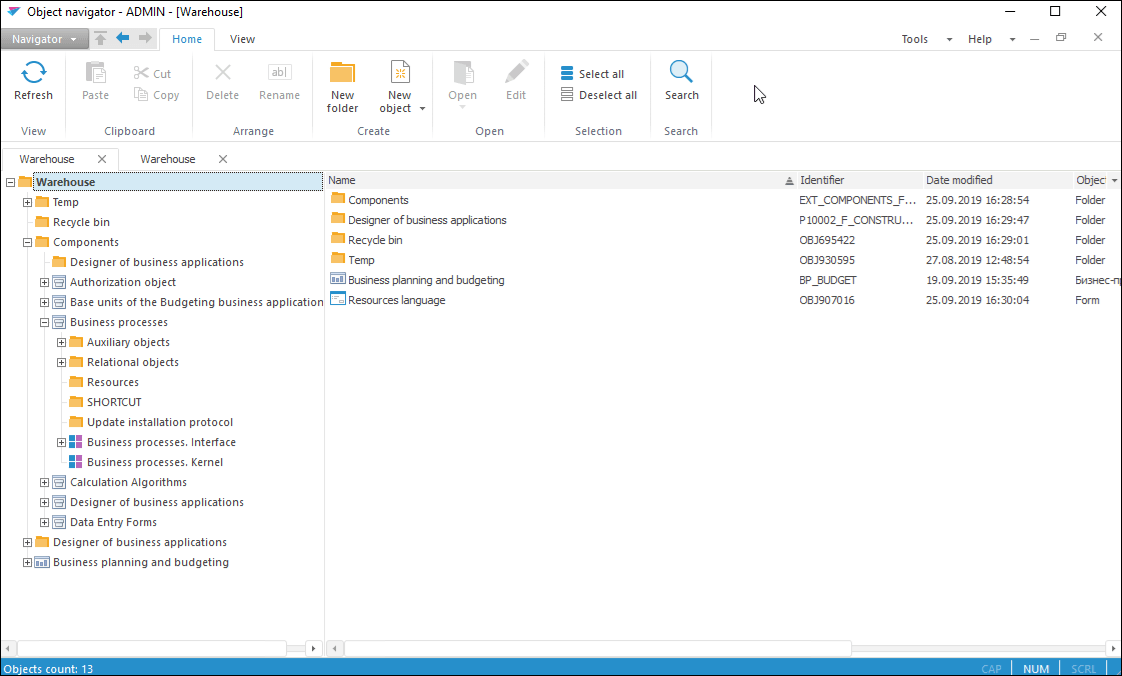
Task: Click the Calculation Algorithms repository icon in tree
Action: 59,482
